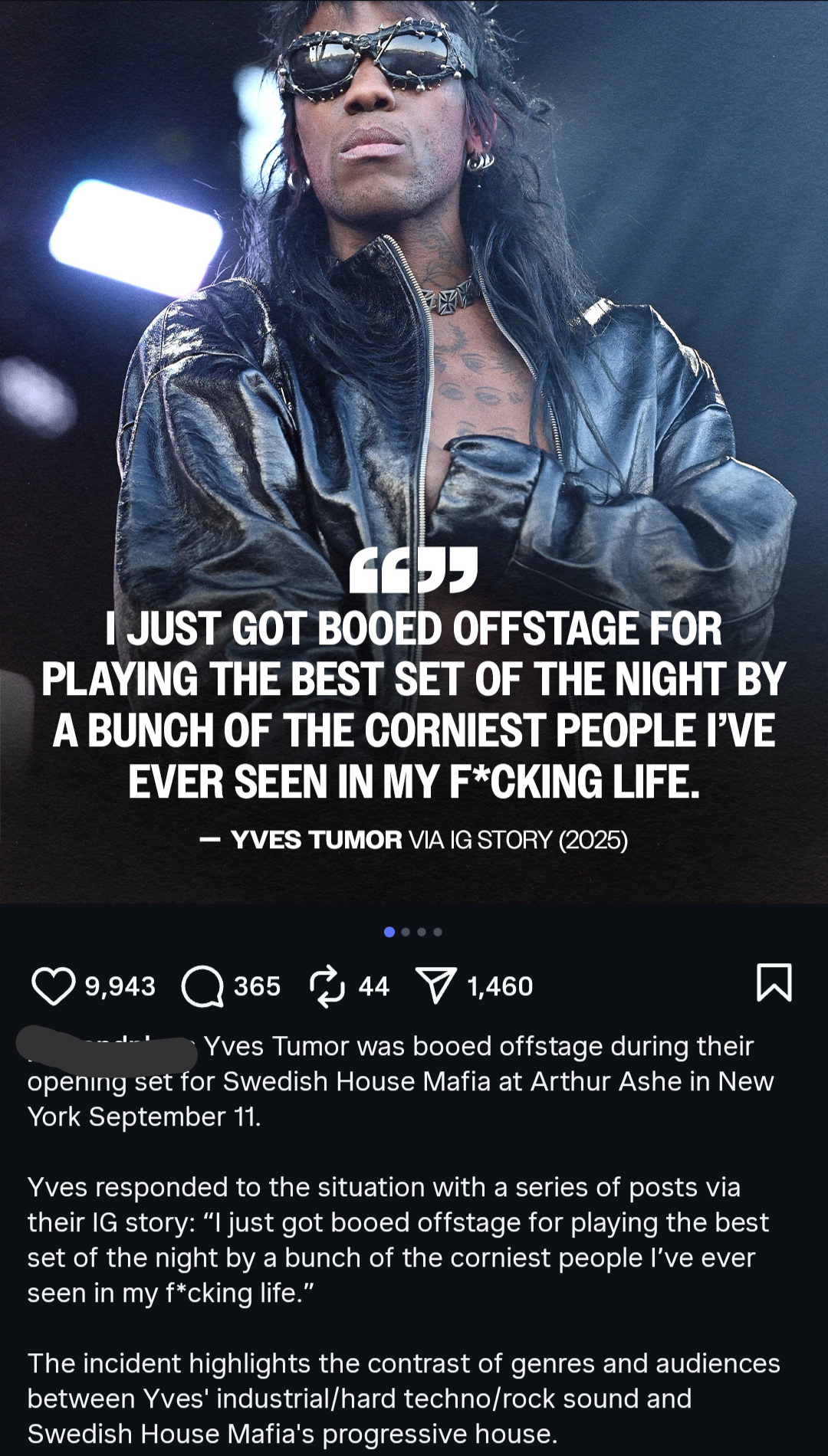Tap the caption paragraph about industrial/hard techno

[404, 1399]
